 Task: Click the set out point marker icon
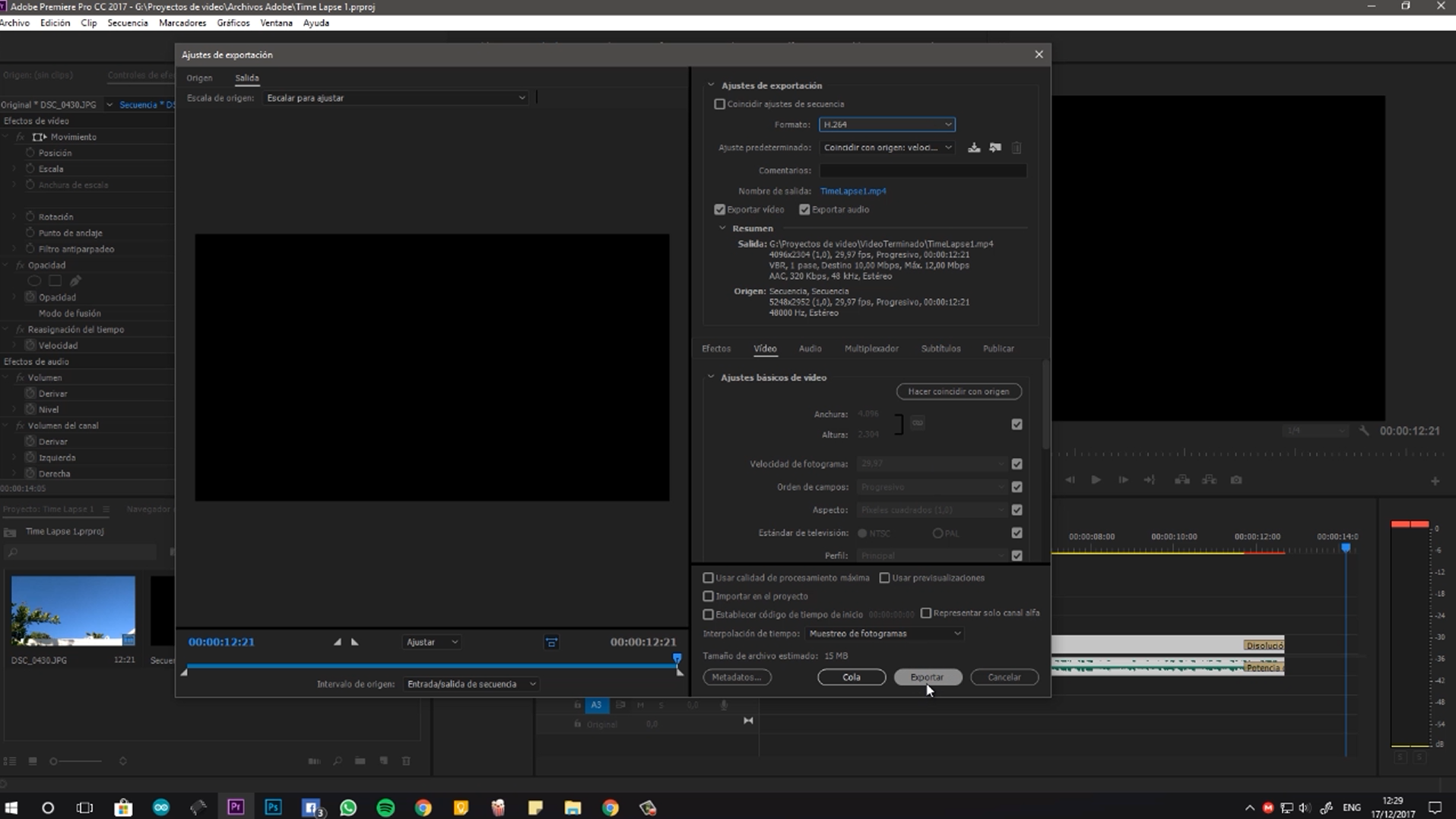point(355,642)
